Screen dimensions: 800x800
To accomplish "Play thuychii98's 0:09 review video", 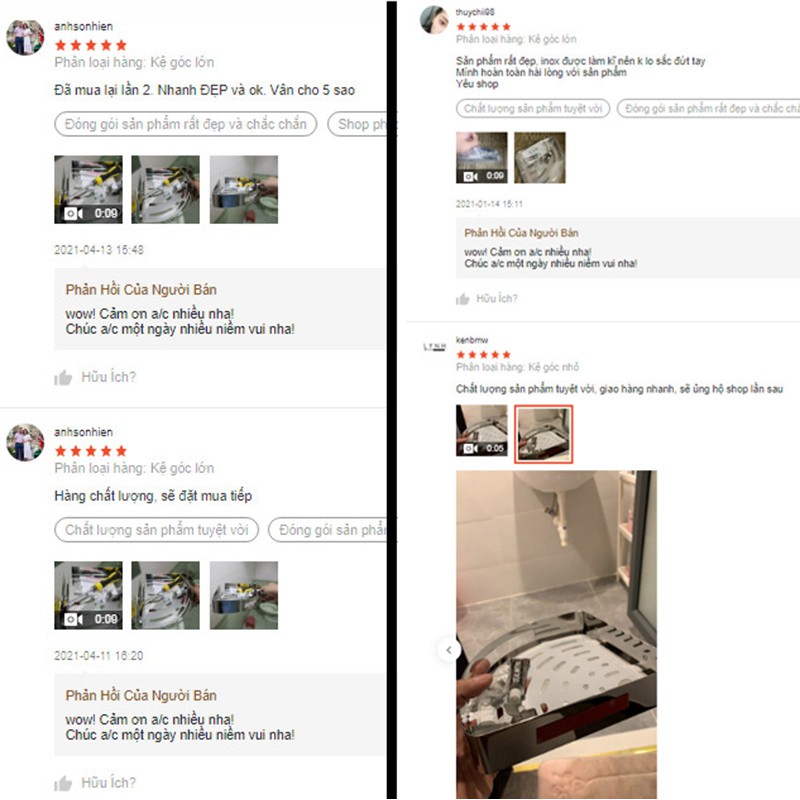I will coord(482,157).
